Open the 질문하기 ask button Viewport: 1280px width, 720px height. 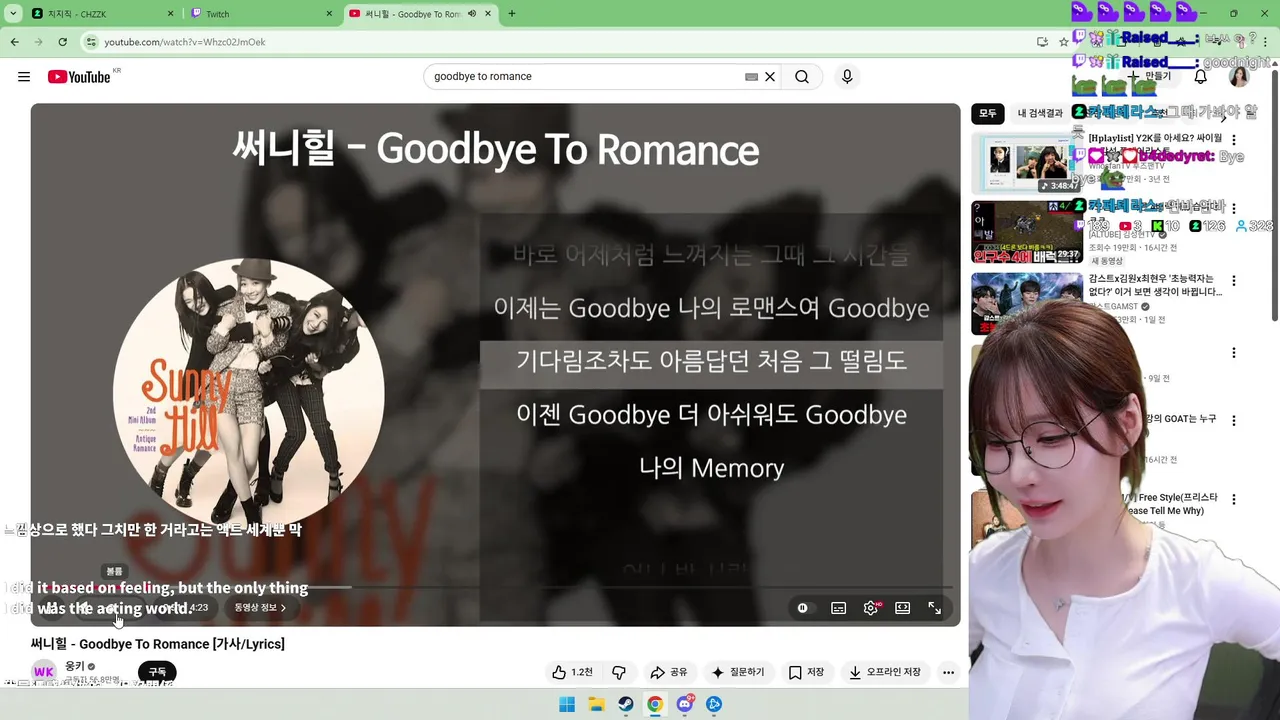pyautogui.click(x=738, y=672)
